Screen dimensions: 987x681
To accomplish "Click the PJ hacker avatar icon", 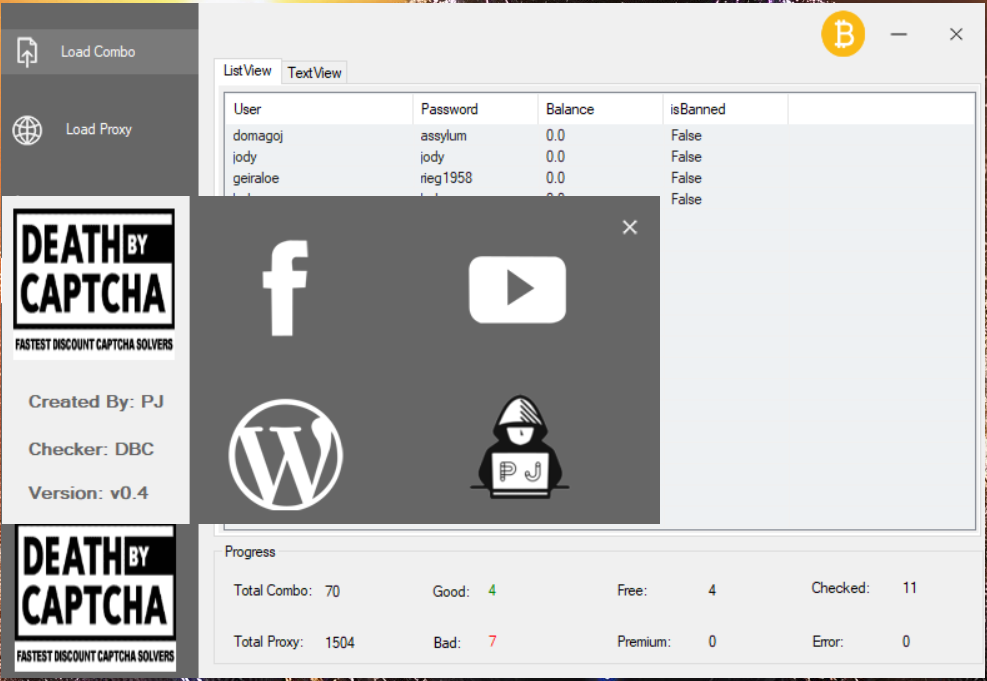I will click(x=519, y=447).
